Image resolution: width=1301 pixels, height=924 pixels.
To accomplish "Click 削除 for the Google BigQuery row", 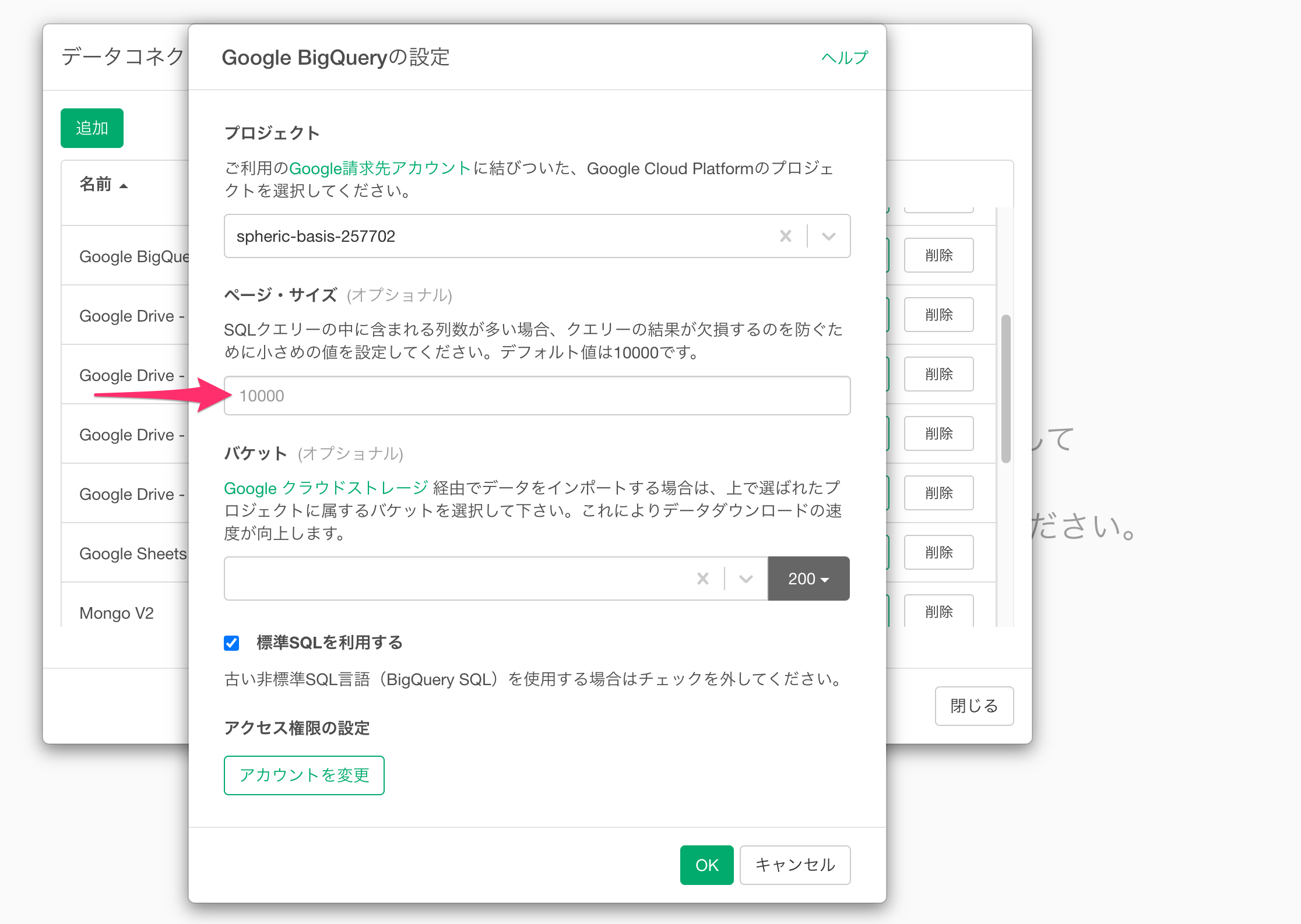I will pyautogui.click(x=938, y=255).
